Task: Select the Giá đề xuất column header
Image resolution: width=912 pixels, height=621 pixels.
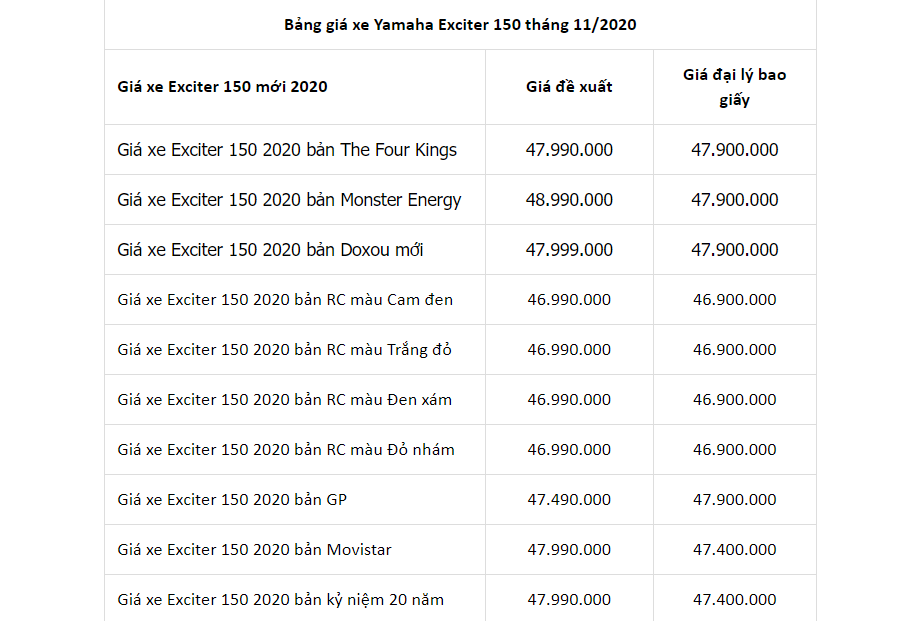Action: (569, 87)
